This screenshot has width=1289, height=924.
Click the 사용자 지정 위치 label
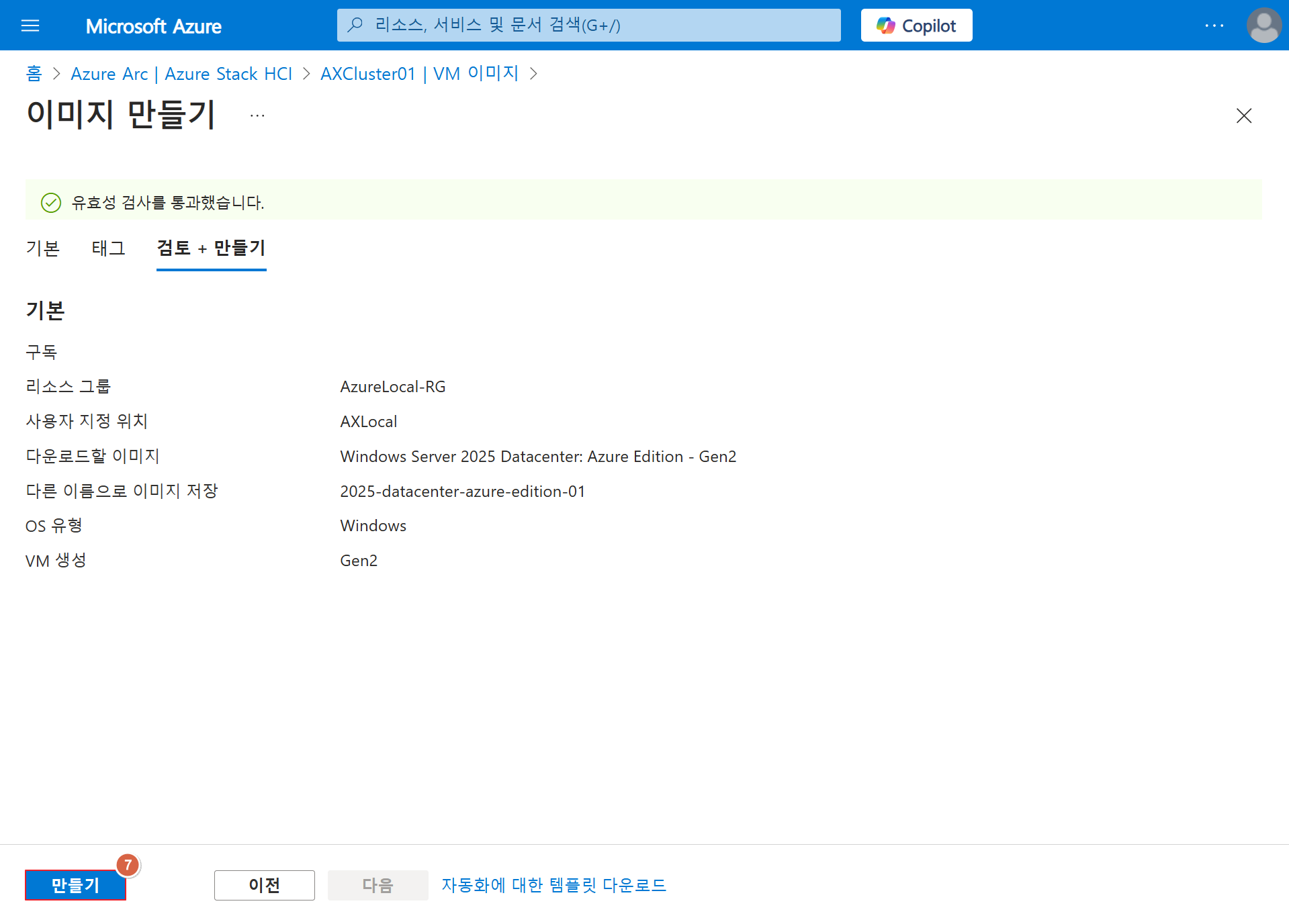[x=87, y=421]
